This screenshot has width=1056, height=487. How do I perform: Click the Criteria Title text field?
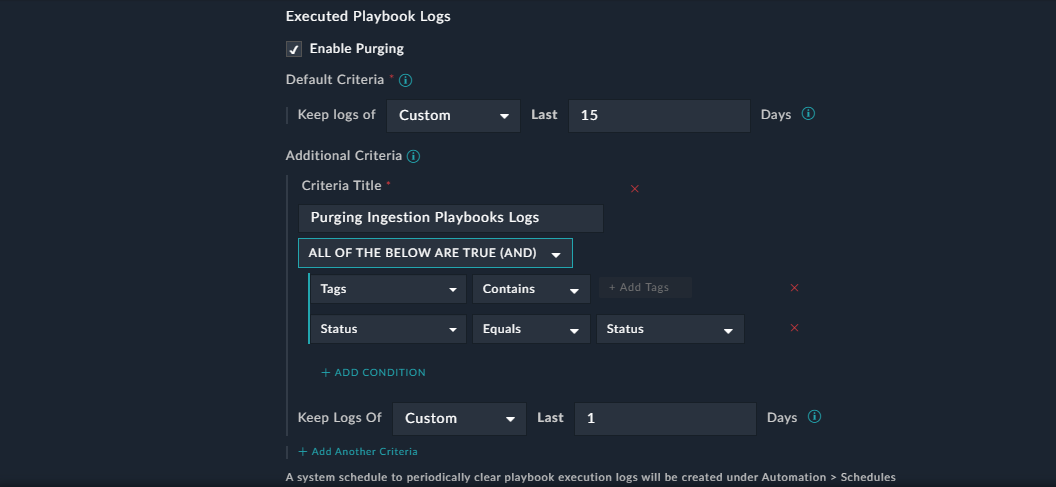[x=450, y=218]
